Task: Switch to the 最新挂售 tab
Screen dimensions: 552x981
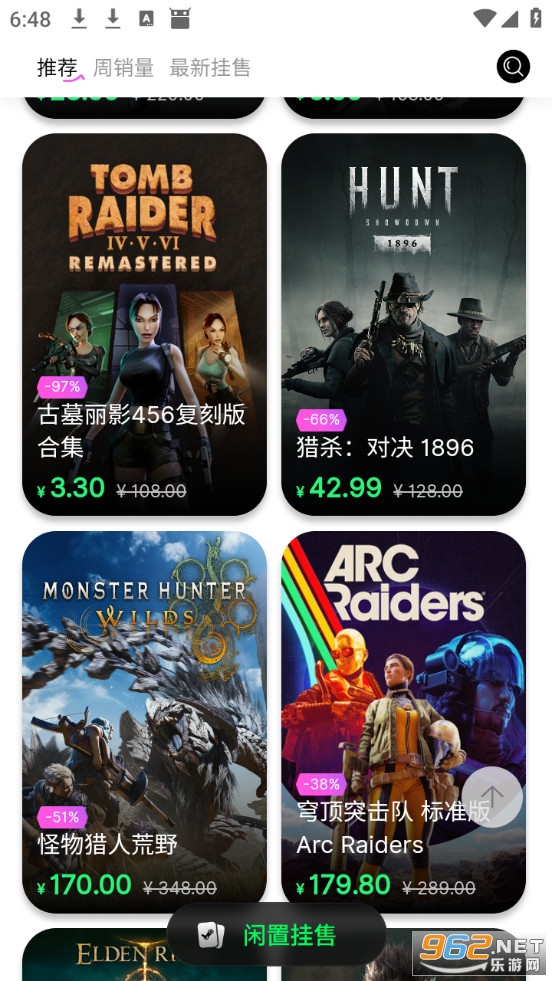Action: pos(210,67)
